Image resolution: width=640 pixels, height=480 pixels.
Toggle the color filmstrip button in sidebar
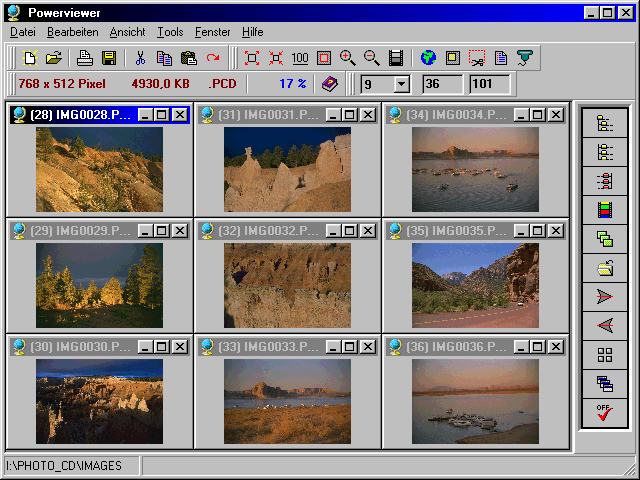pos(605,210)
